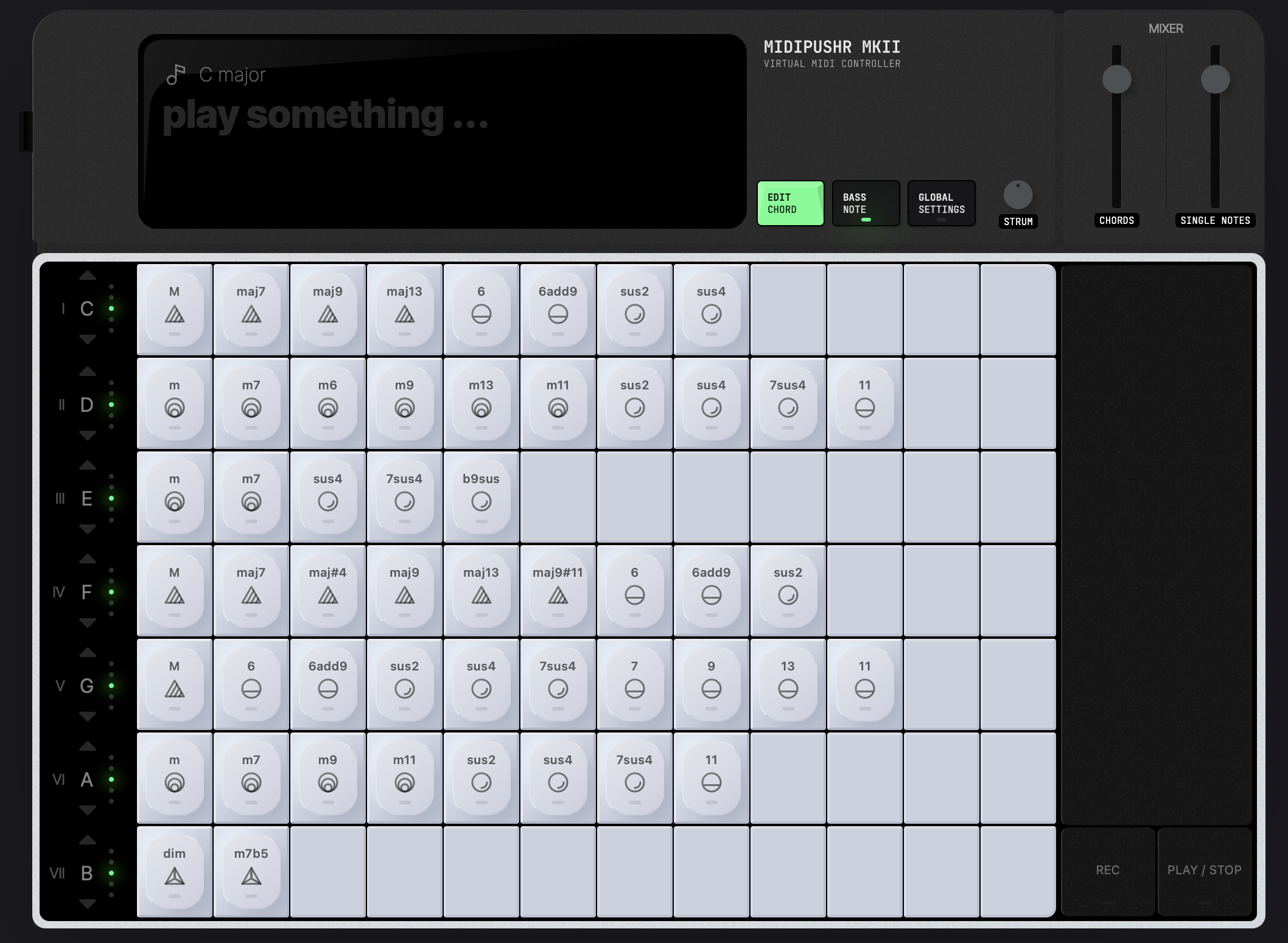Image resolution: width=1288 pixels, height=943 pixels.
Task: Click the down arrow under row G
Action: tap(88, 717)
